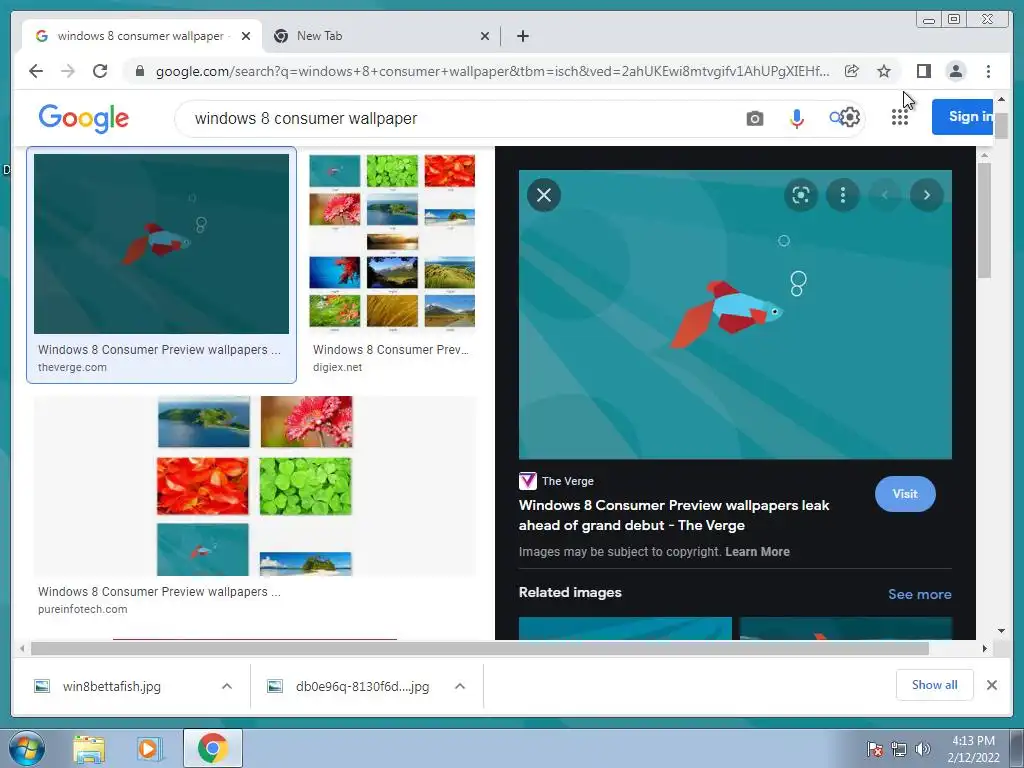
Task: Open the Chrome three-dot menu
Action: point(988,71)
